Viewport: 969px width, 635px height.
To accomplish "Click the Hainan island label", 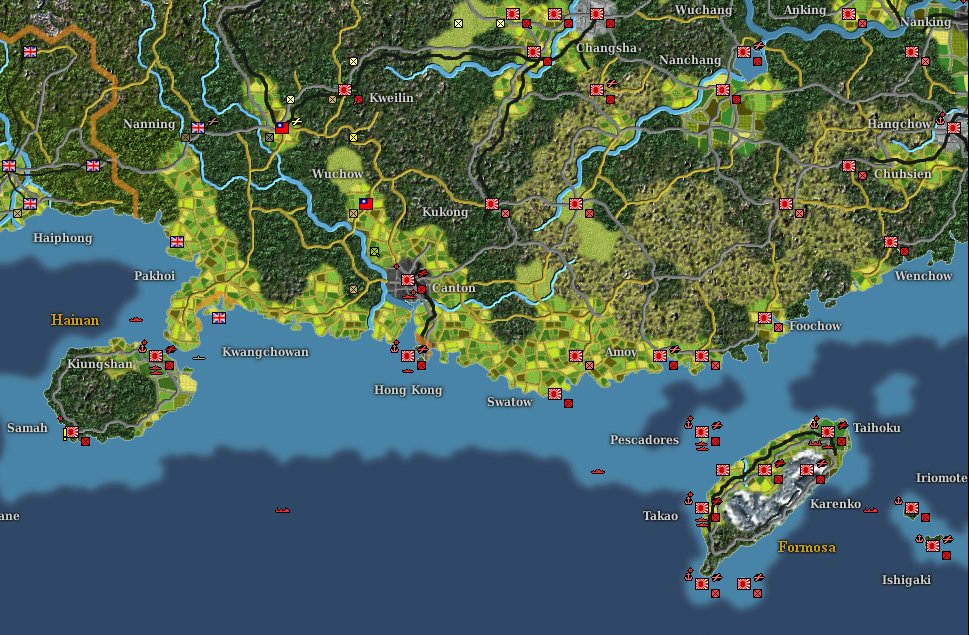I will 75,320.
